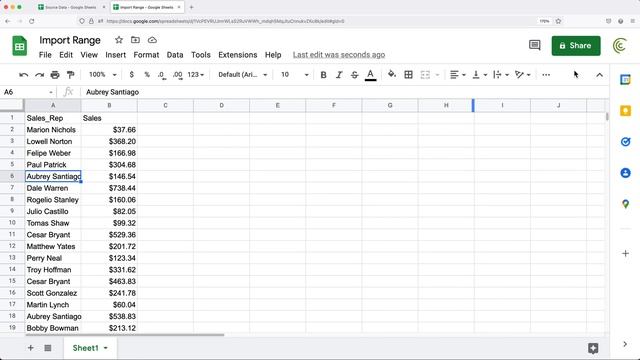
Task: Open the Contacts side panel
Action: [625, 173]
